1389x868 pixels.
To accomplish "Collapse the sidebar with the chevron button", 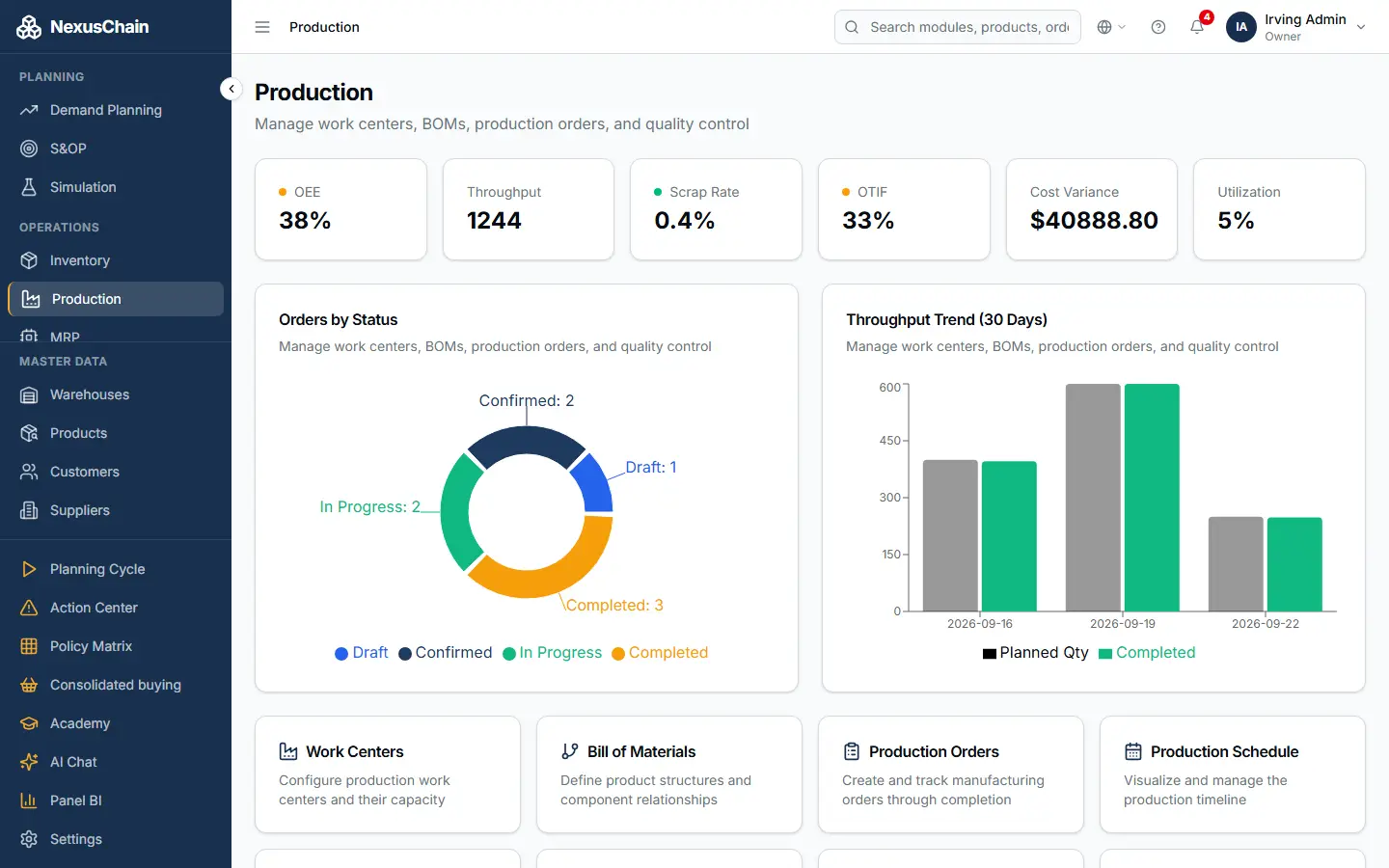I will (231, 89).
